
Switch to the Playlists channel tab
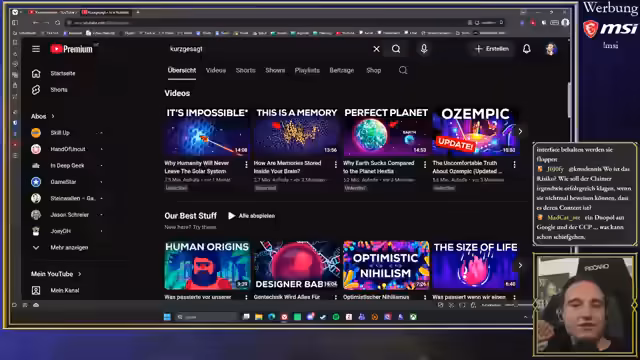(x=307, y=70)
